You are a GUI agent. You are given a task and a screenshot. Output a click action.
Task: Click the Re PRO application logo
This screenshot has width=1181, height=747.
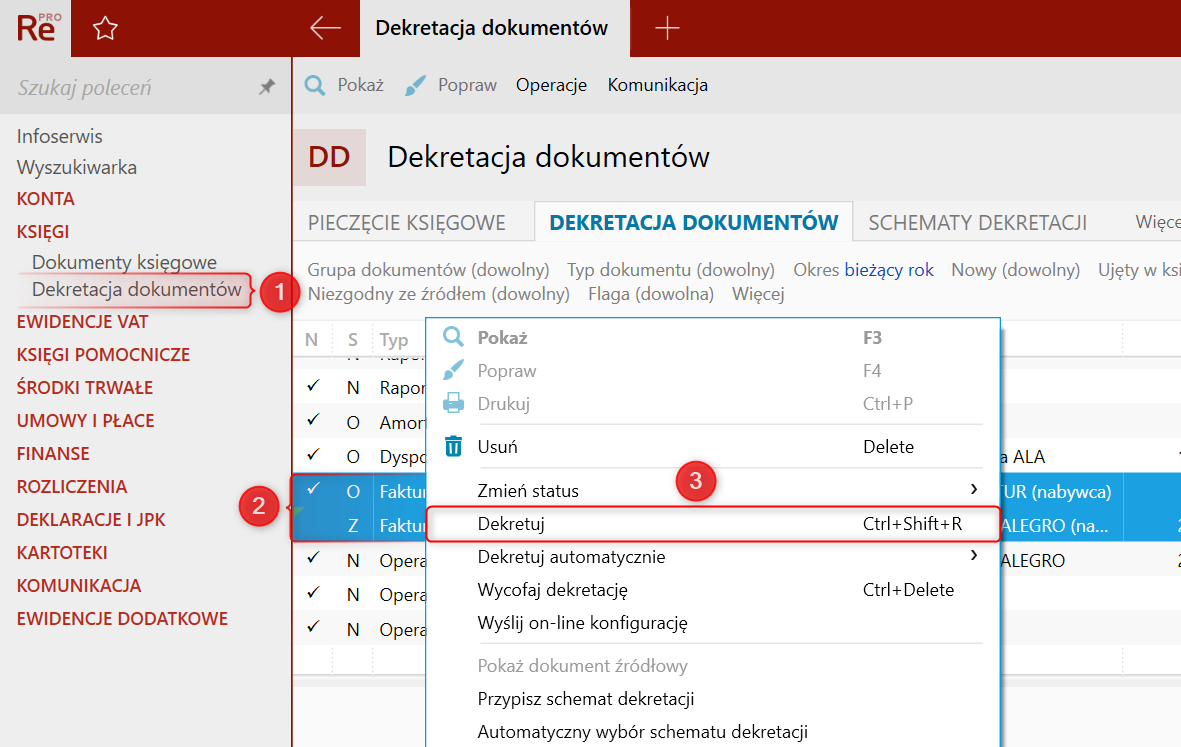[x=38, y=28]
